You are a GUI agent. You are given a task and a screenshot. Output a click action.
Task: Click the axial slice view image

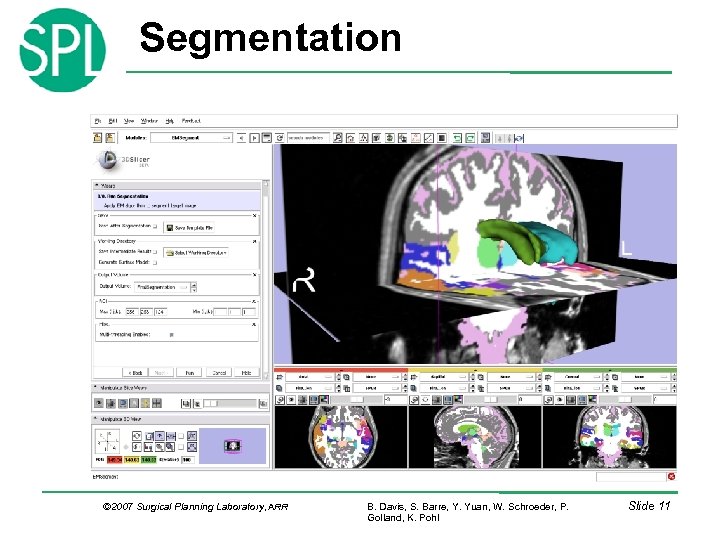[x=341, y=437]
